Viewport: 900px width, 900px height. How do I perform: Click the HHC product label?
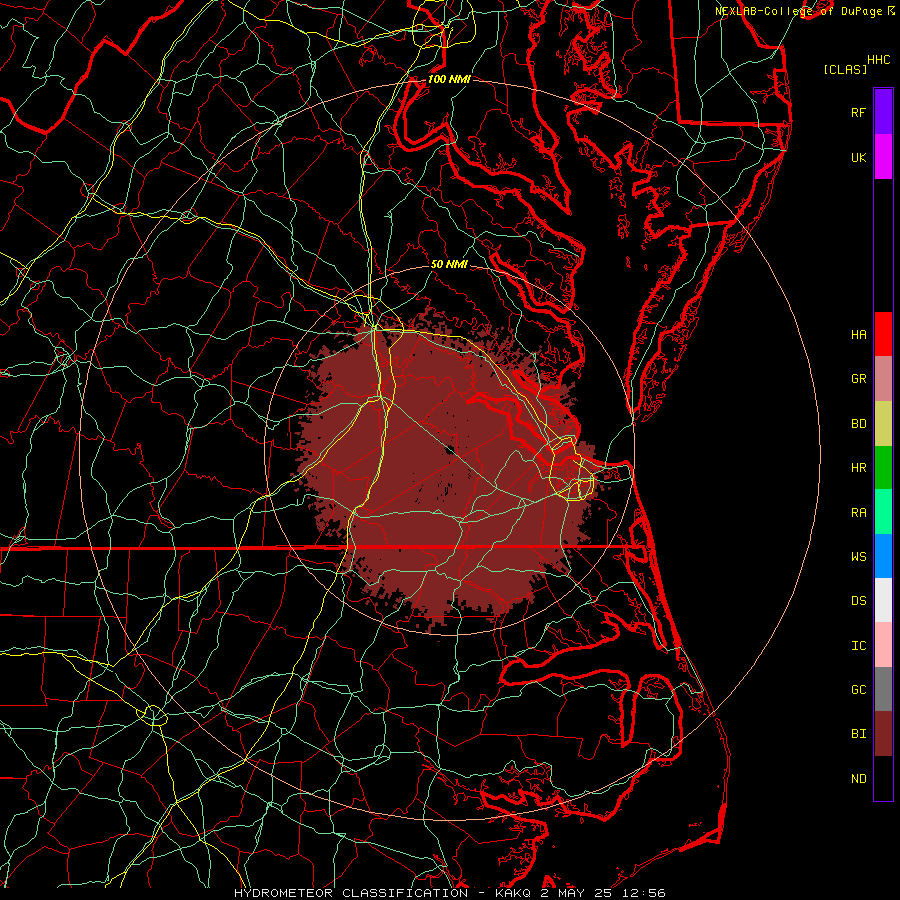[878, 60]
